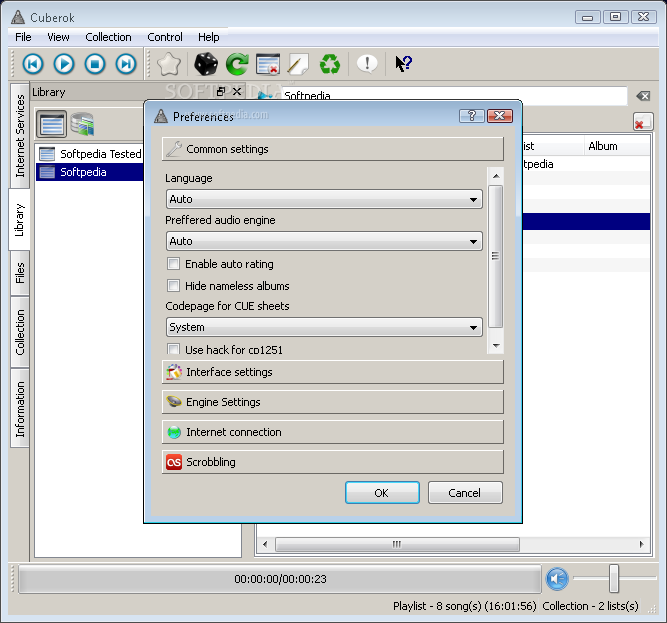
Task: Open Codepage for CUE sheets dropdown
Action: (324, 327)
